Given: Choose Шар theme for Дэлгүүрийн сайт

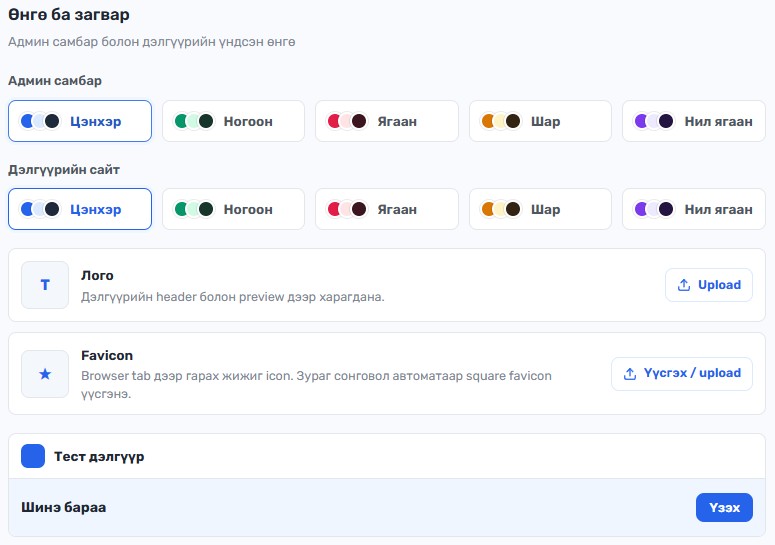Looking at the screenshot, I should 540,209.
